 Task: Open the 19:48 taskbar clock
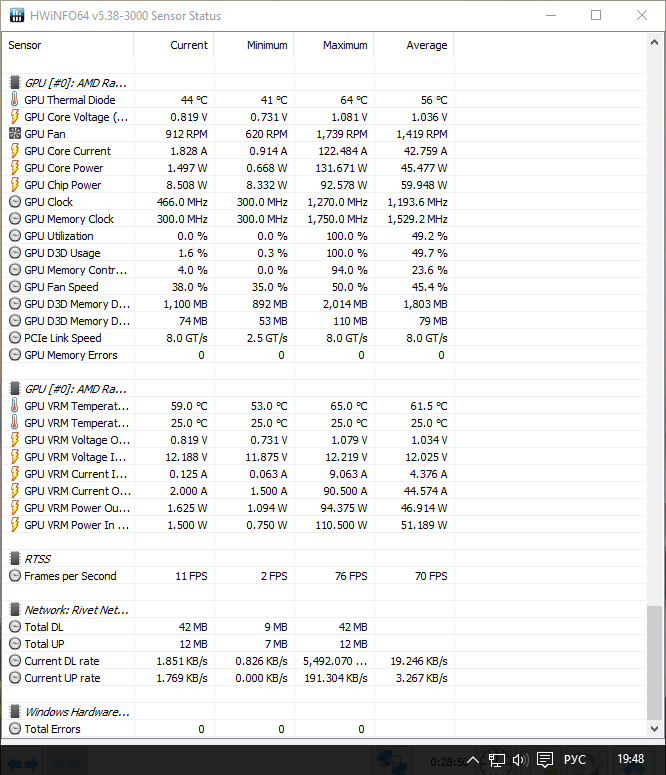point(630,759)
